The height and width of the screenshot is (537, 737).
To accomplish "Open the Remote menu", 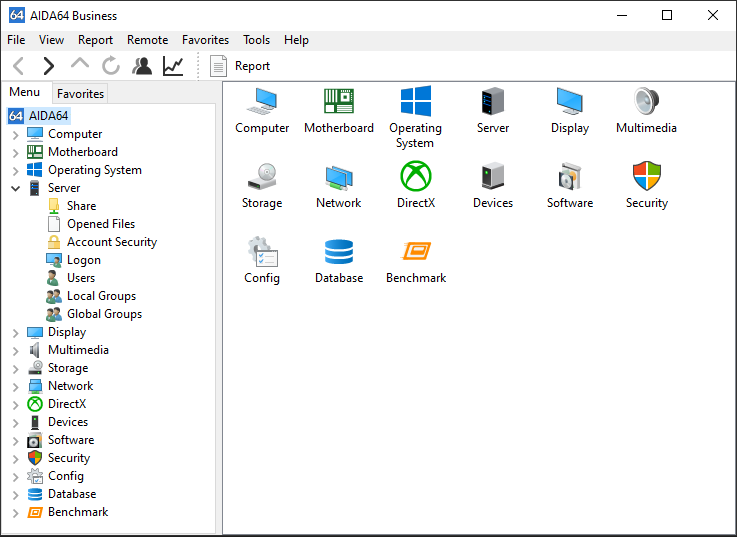I will 148,40.
